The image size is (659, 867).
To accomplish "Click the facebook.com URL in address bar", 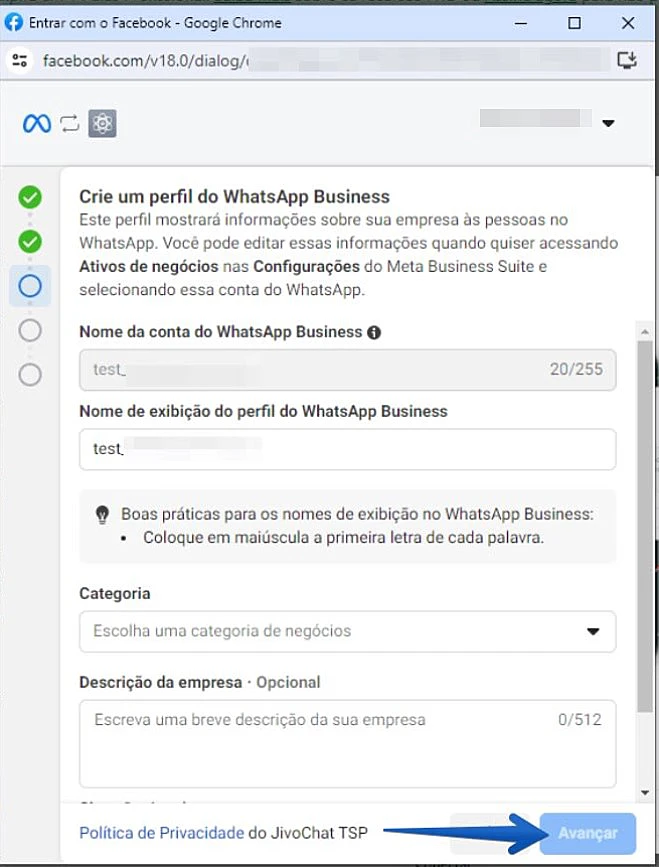I will pos(145,60).
